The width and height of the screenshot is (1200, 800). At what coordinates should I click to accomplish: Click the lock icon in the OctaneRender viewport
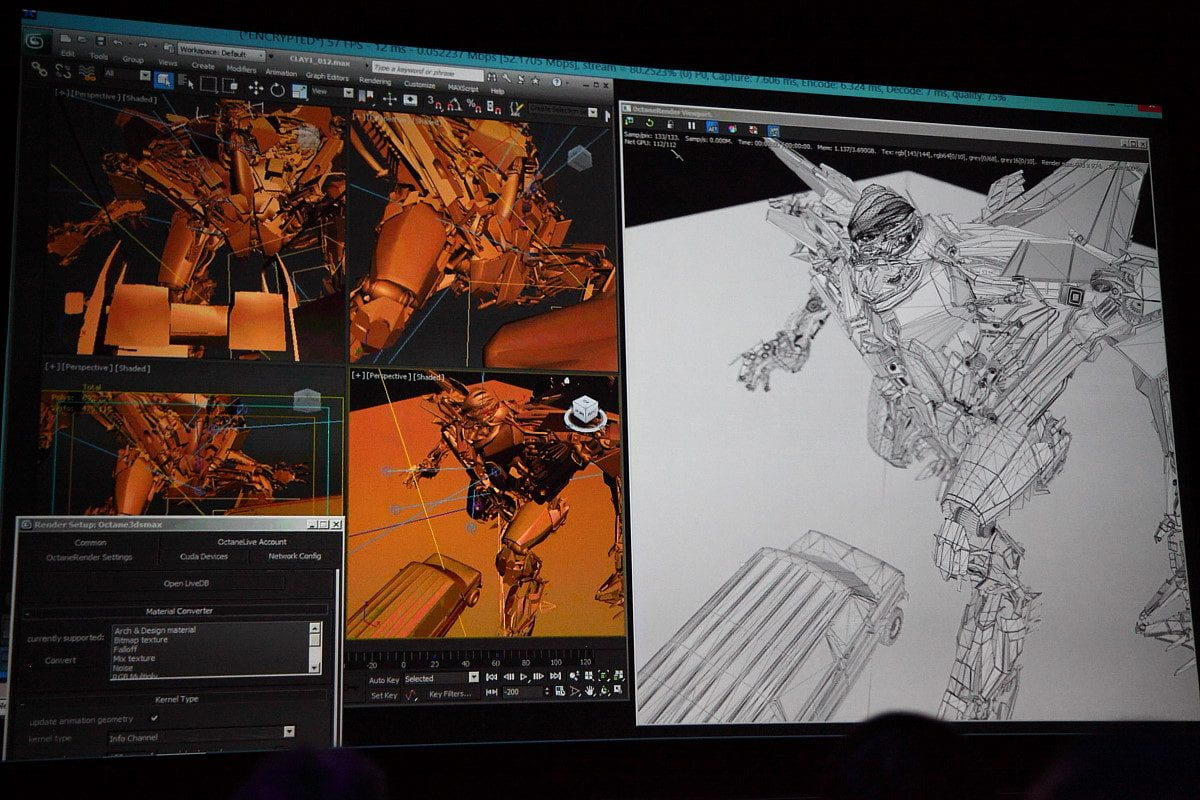click(x=670, y=124)
